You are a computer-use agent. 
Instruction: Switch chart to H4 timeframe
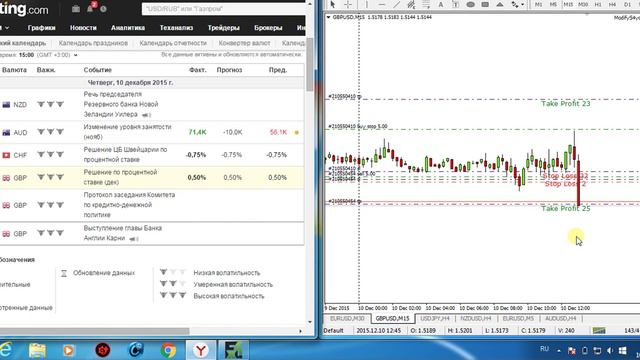point(612,4)
